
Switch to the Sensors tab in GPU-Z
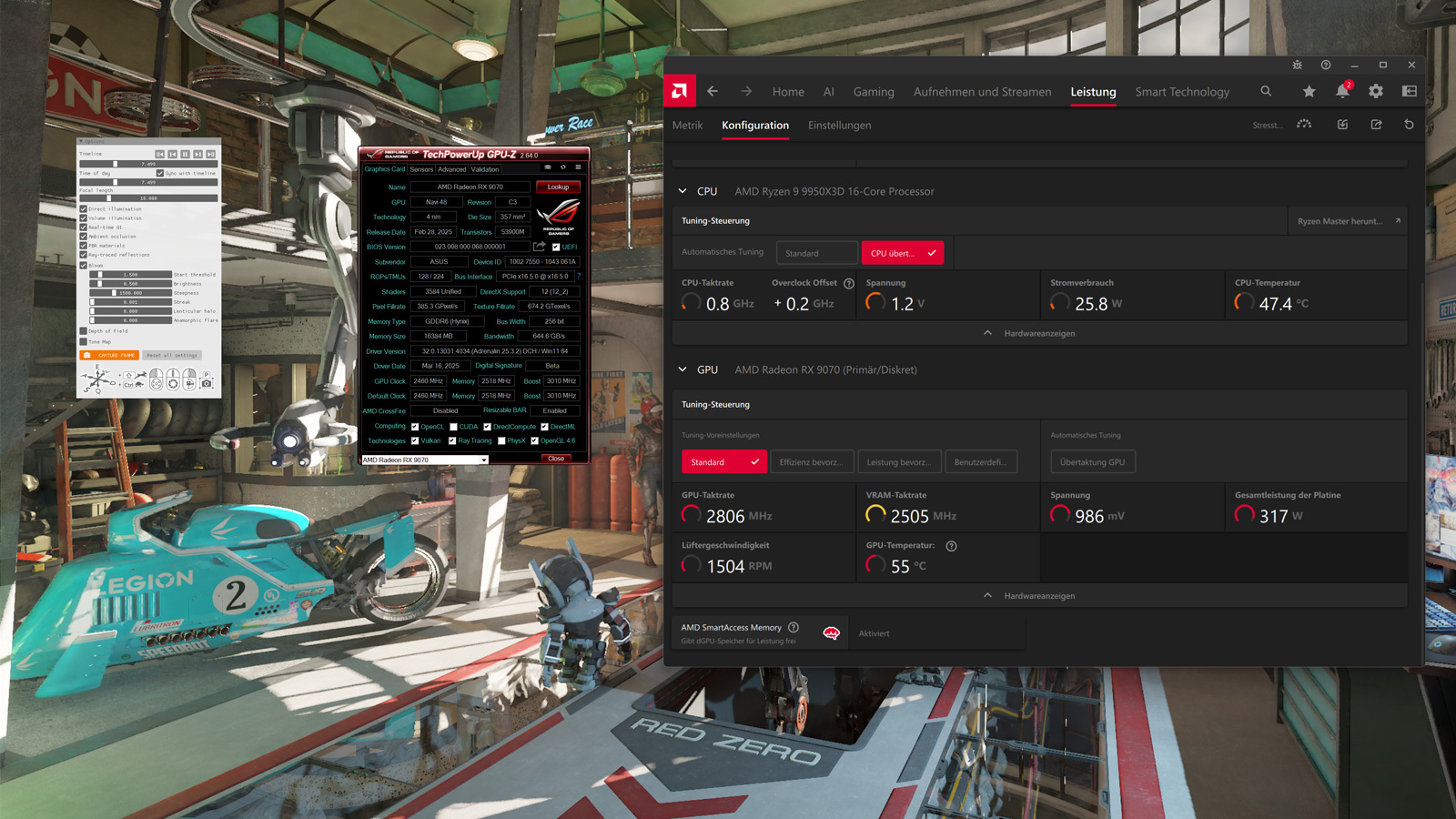(420, 169)
